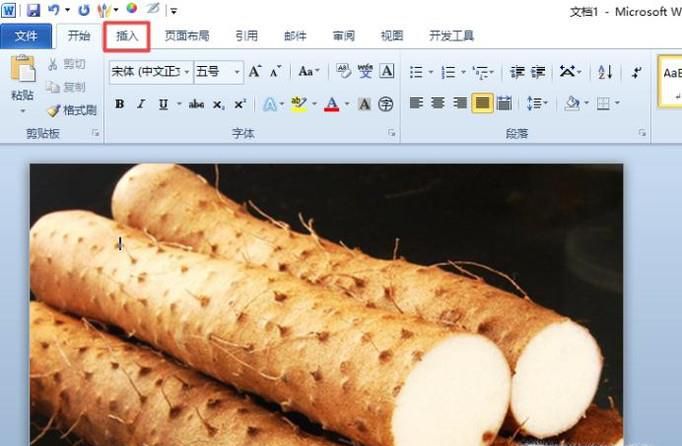This screenshot has width=682, height=446.
Task: Click the Phonetic Guide (wén) icon
Action: coord(365,71)
